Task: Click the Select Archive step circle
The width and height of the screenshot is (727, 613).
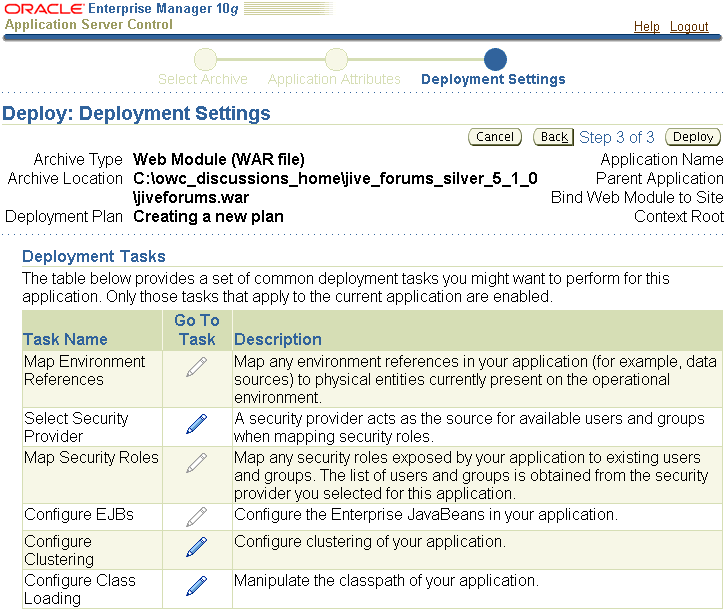Action: pos(205,59)
